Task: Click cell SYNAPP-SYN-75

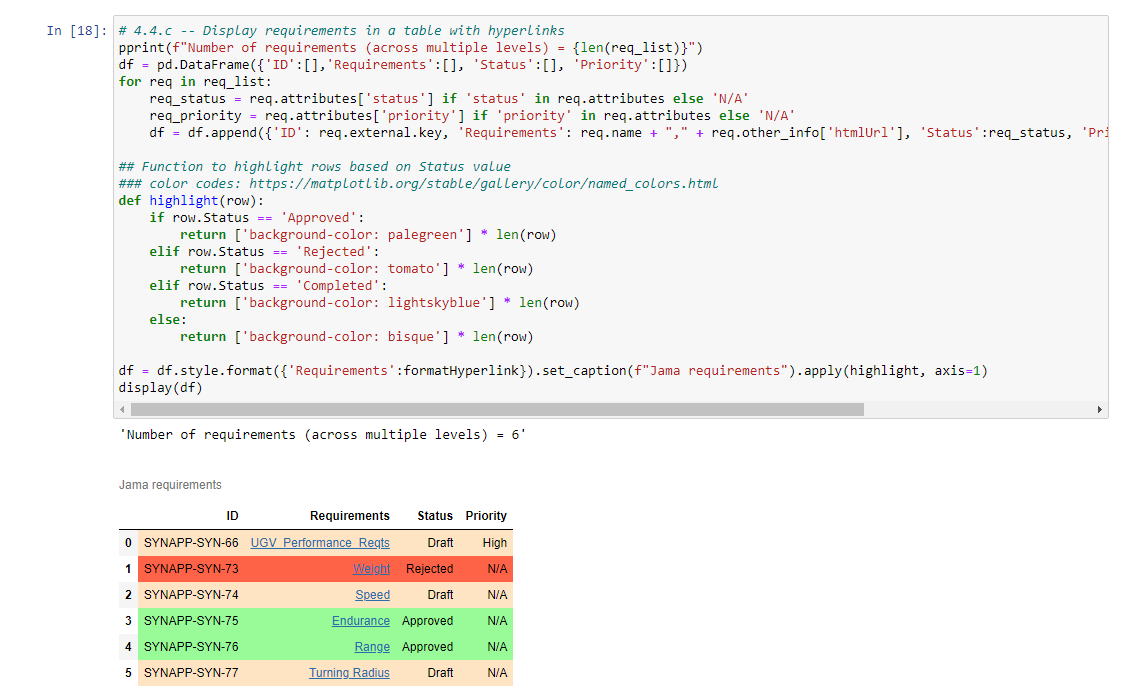Action: [x=191, y=621]
